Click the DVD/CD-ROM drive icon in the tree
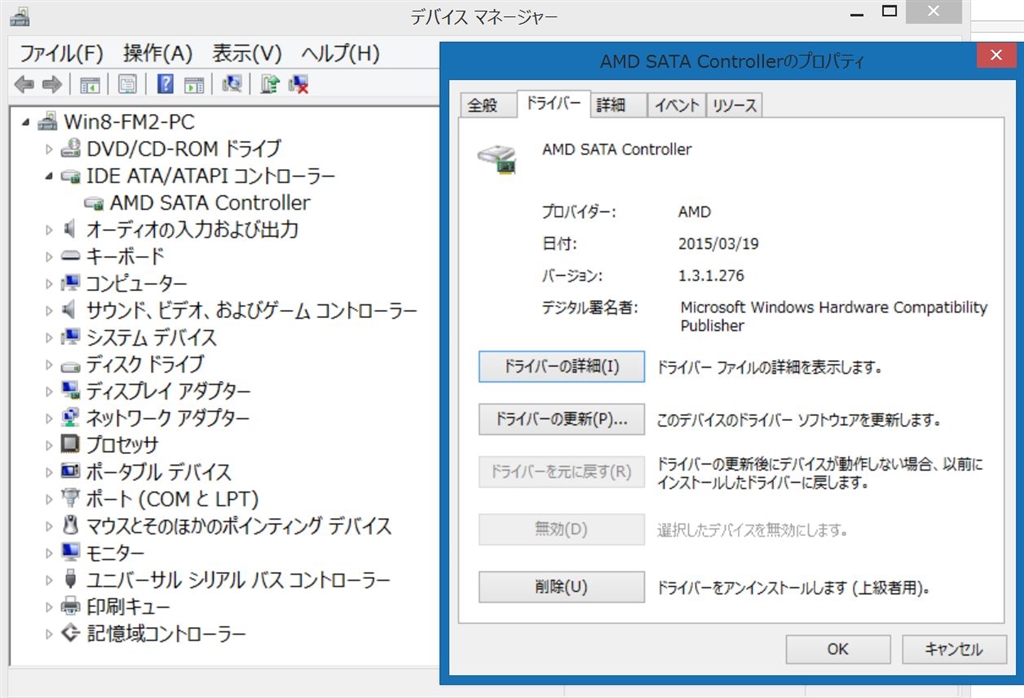 [71, 148]
